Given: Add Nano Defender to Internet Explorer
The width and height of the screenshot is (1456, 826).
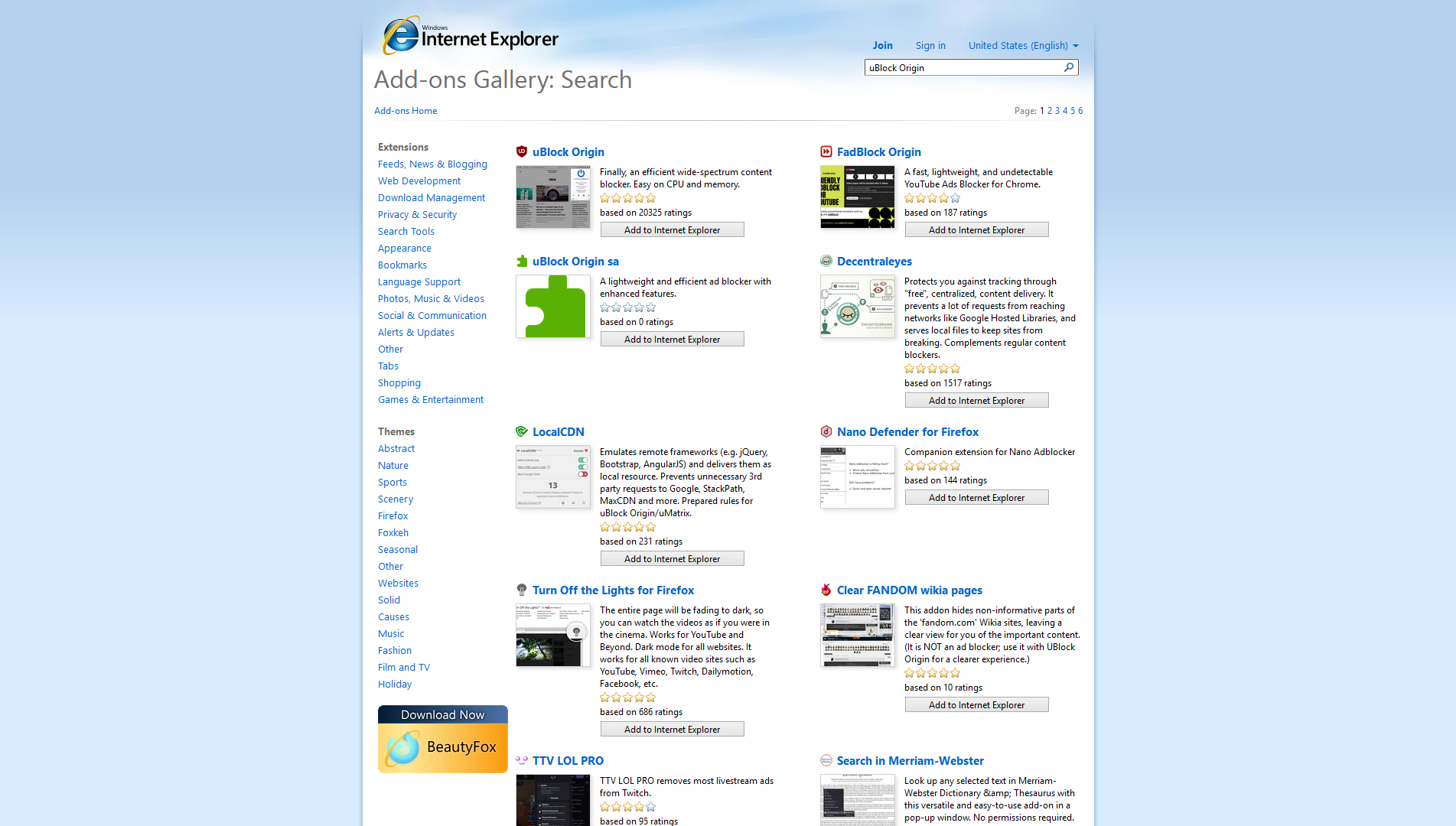Looking at the screenshot, I should [x=976, y=497].
